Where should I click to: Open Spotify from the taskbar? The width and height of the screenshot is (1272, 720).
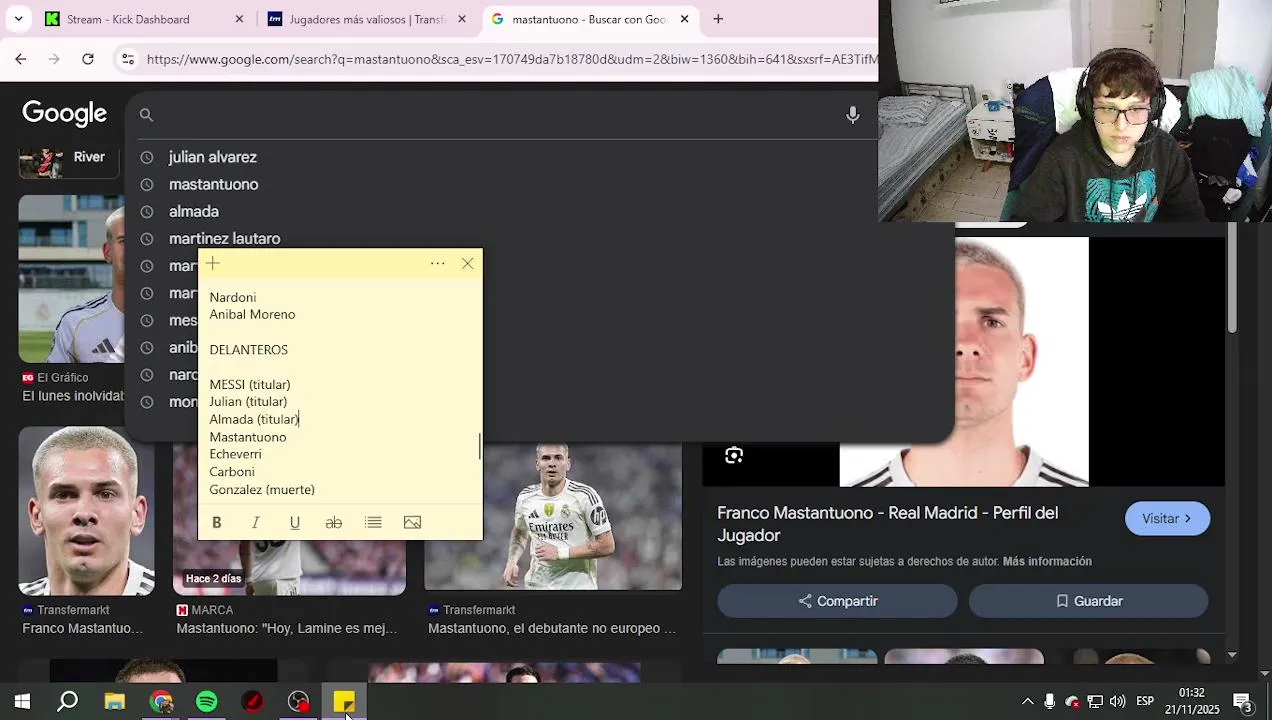click(207, 702)
